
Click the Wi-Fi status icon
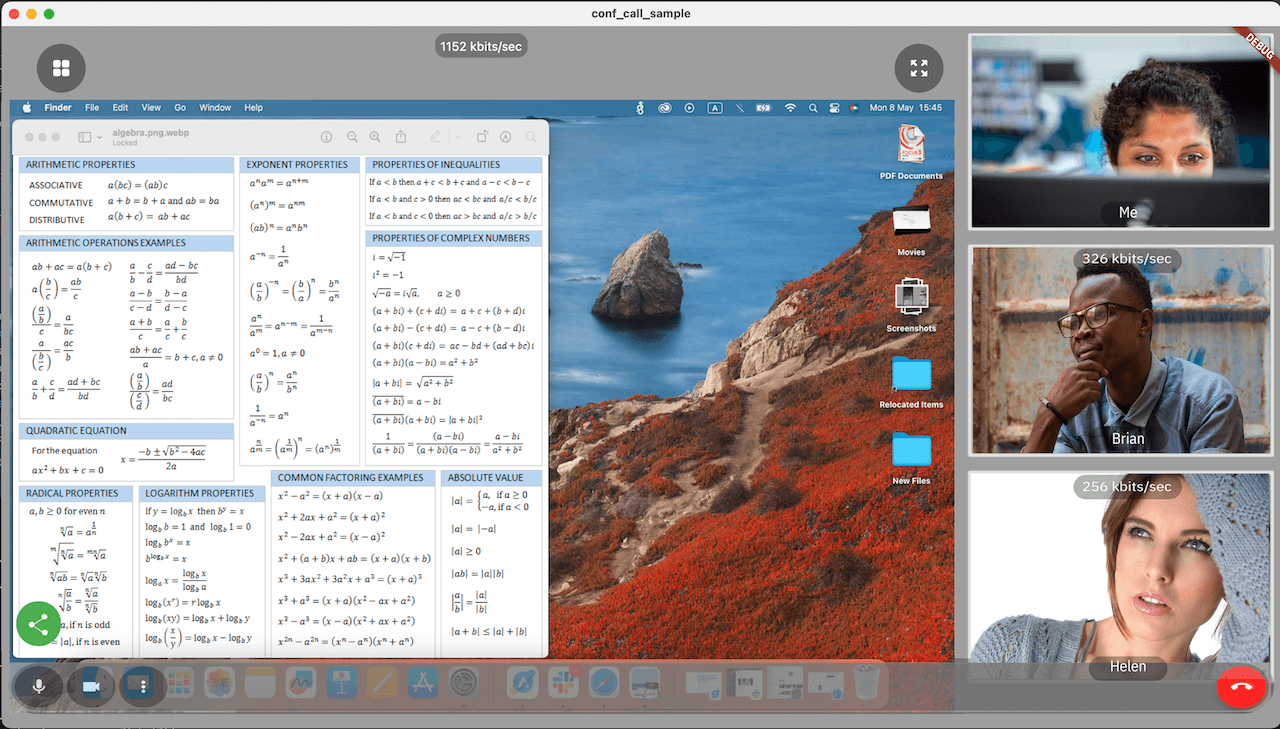(x=790, y=108)
